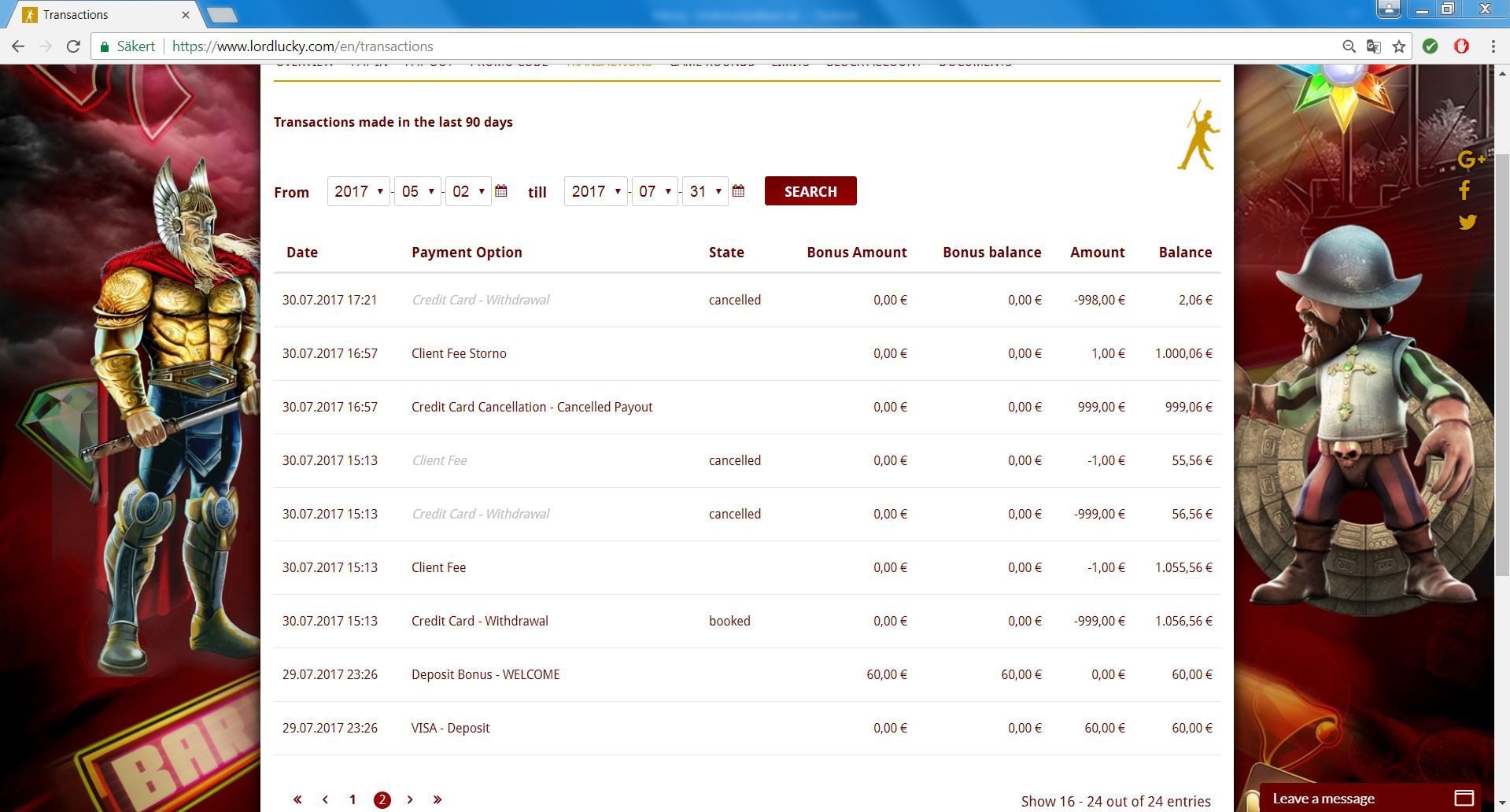This screenshot has height=812, width=1510.
Task: Open the translate page icon
Action: pos(1374,46)
